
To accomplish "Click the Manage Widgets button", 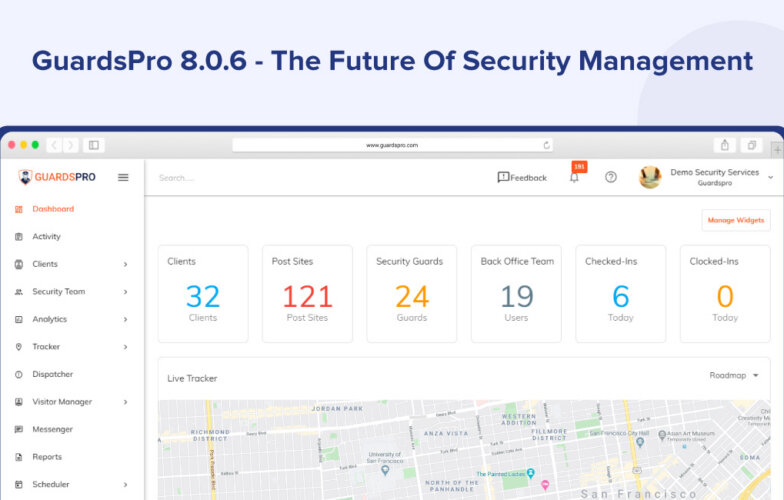I will [x=736, y=220].
